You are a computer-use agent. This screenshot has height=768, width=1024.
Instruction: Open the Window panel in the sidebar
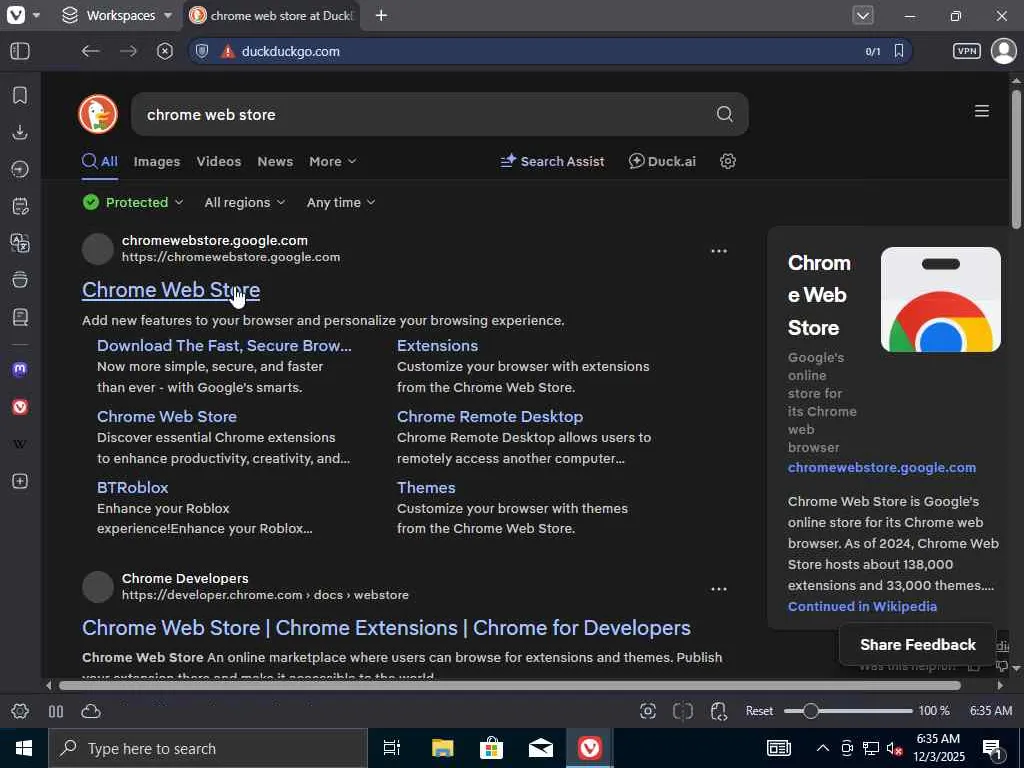pos(20,280)
